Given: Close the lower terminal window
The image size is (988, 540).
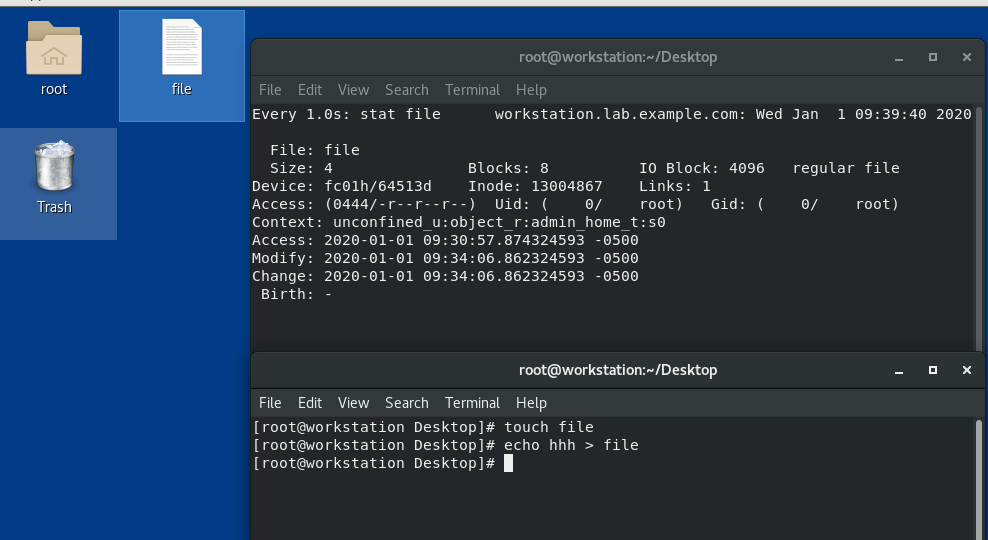Looking at the screenshot, I should pos(967,370).
